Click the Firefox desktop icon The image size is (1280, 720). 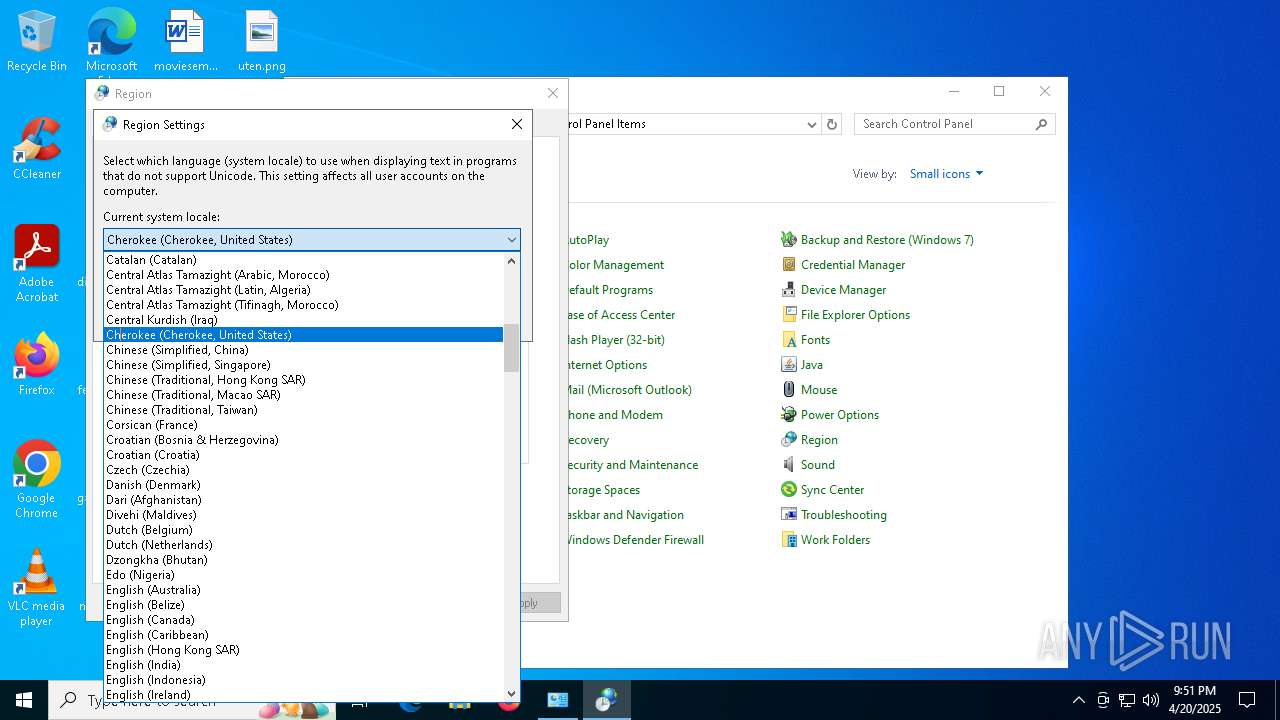coord(37,365)
